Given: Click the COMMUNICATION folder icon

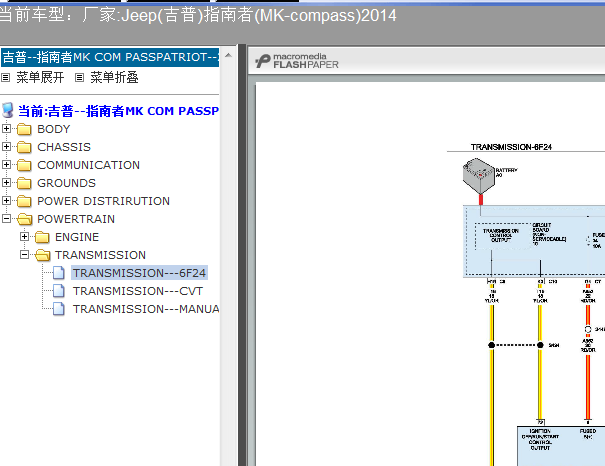Looking at the screenshot, I should coord(24,165).
